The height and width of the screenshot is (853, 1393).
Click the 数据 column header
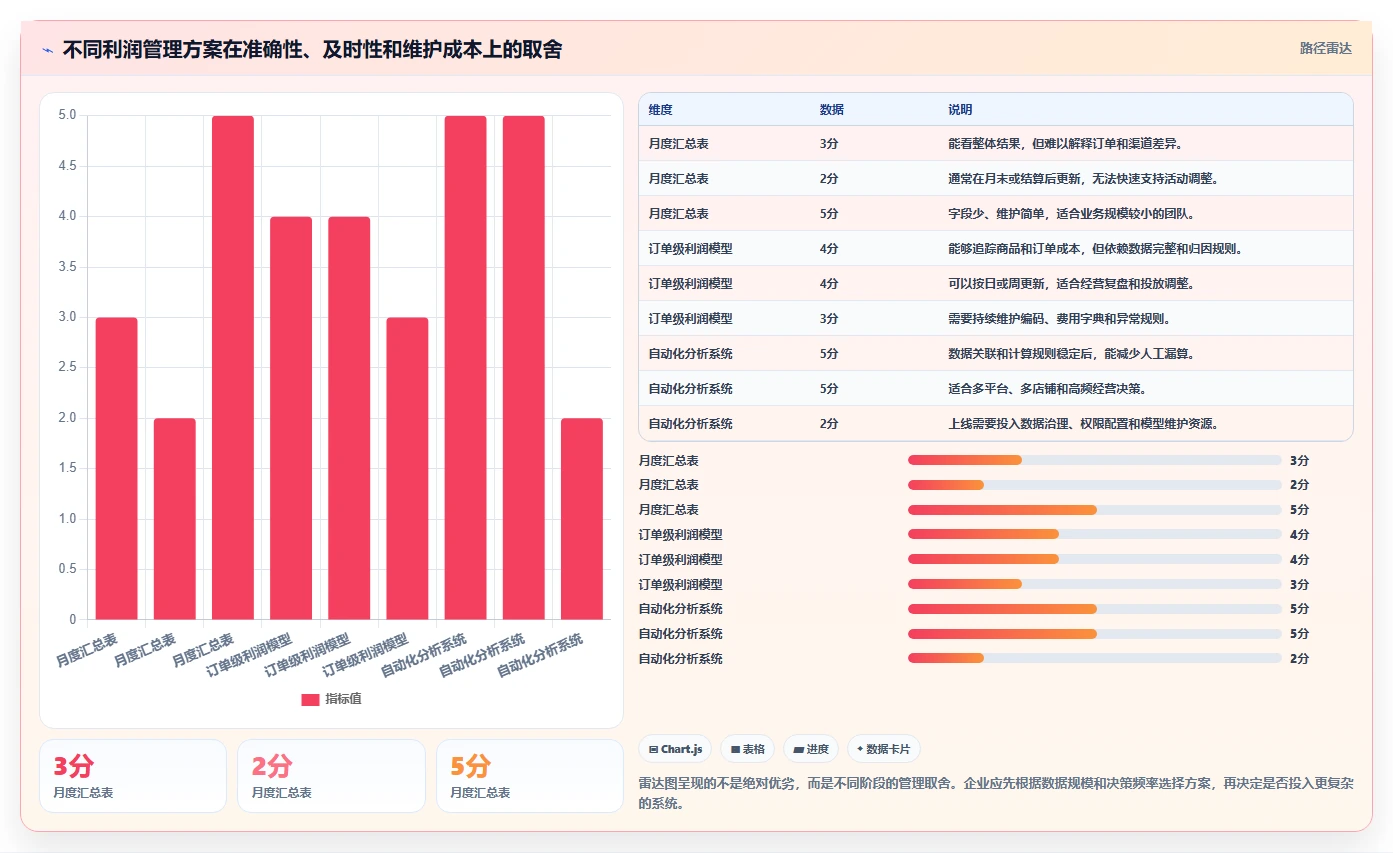[x=831, y=110]
